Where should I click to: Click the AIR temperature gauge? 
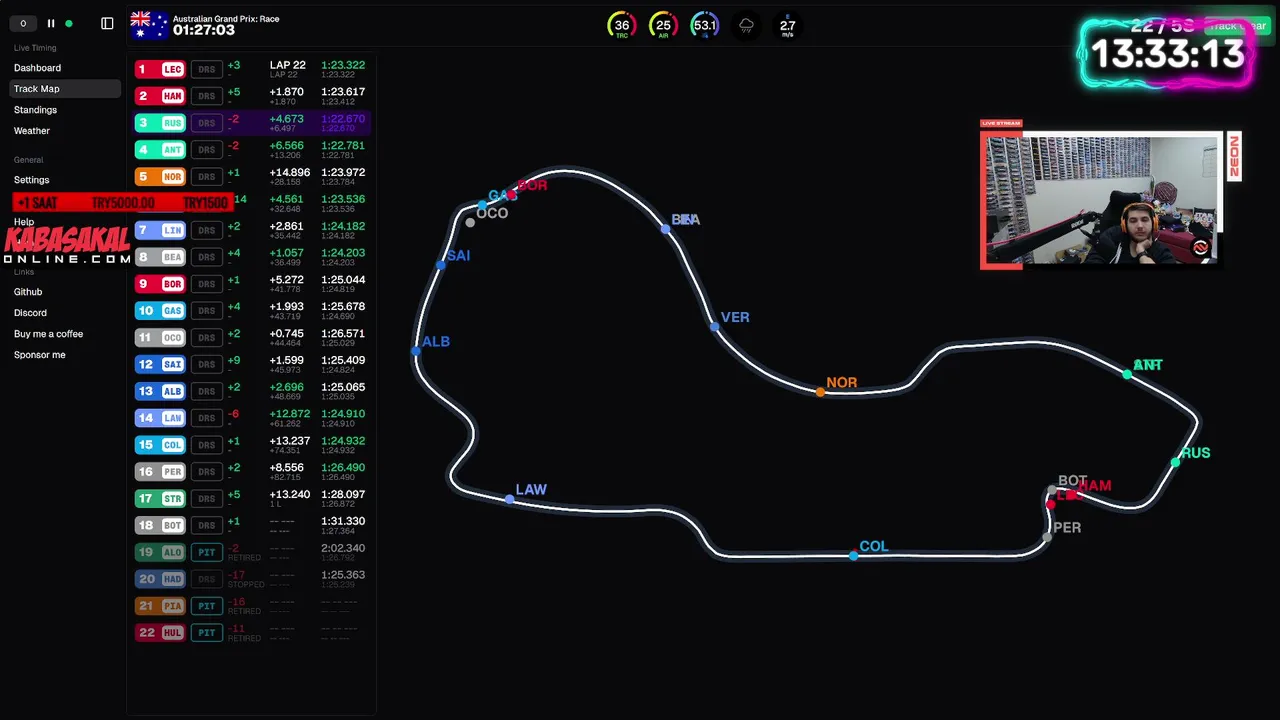pos(663,26)
